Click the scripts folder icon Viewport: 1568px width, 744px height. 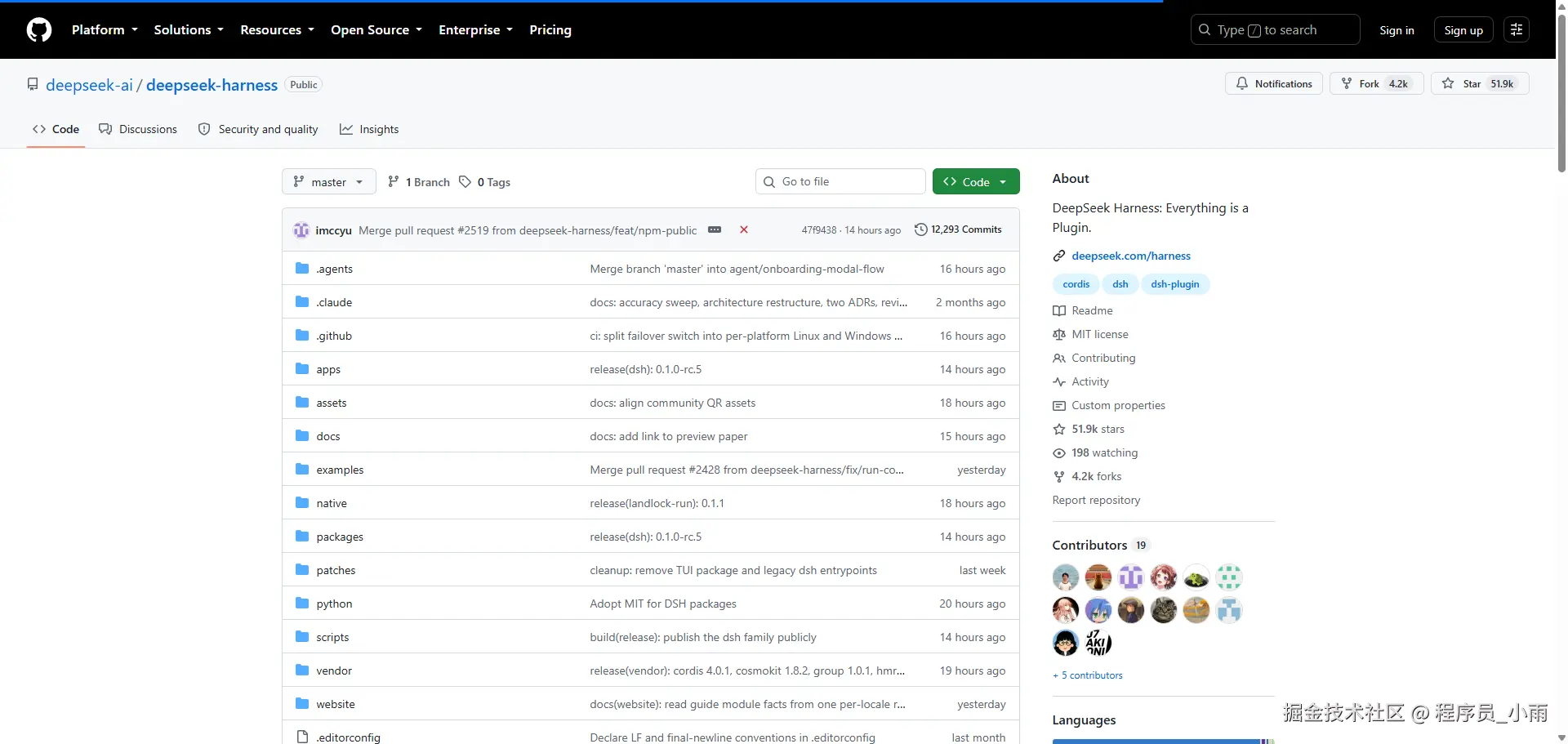click(302, 637)
